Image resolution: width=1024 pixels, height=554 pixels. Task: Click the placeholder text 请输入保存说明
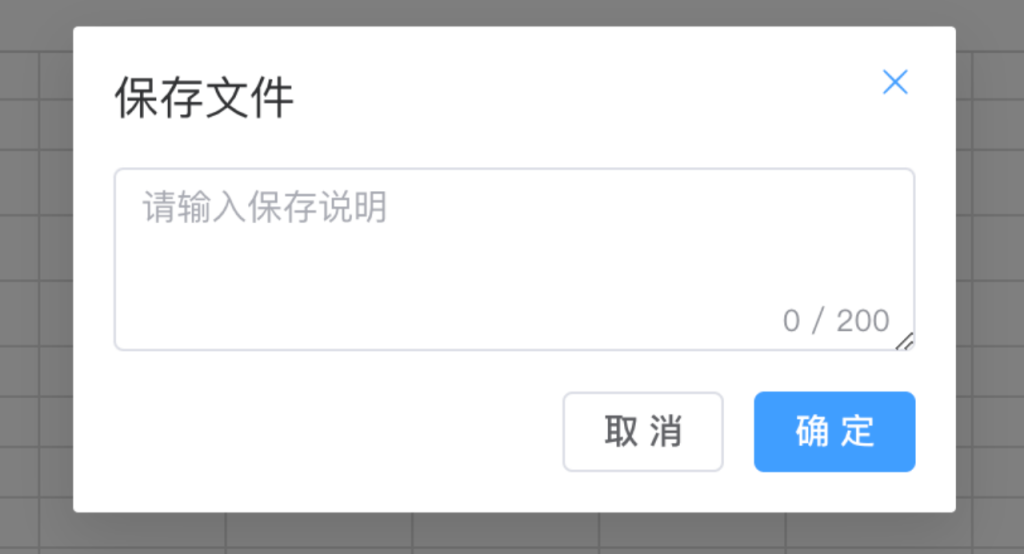(x=264, y=207)
